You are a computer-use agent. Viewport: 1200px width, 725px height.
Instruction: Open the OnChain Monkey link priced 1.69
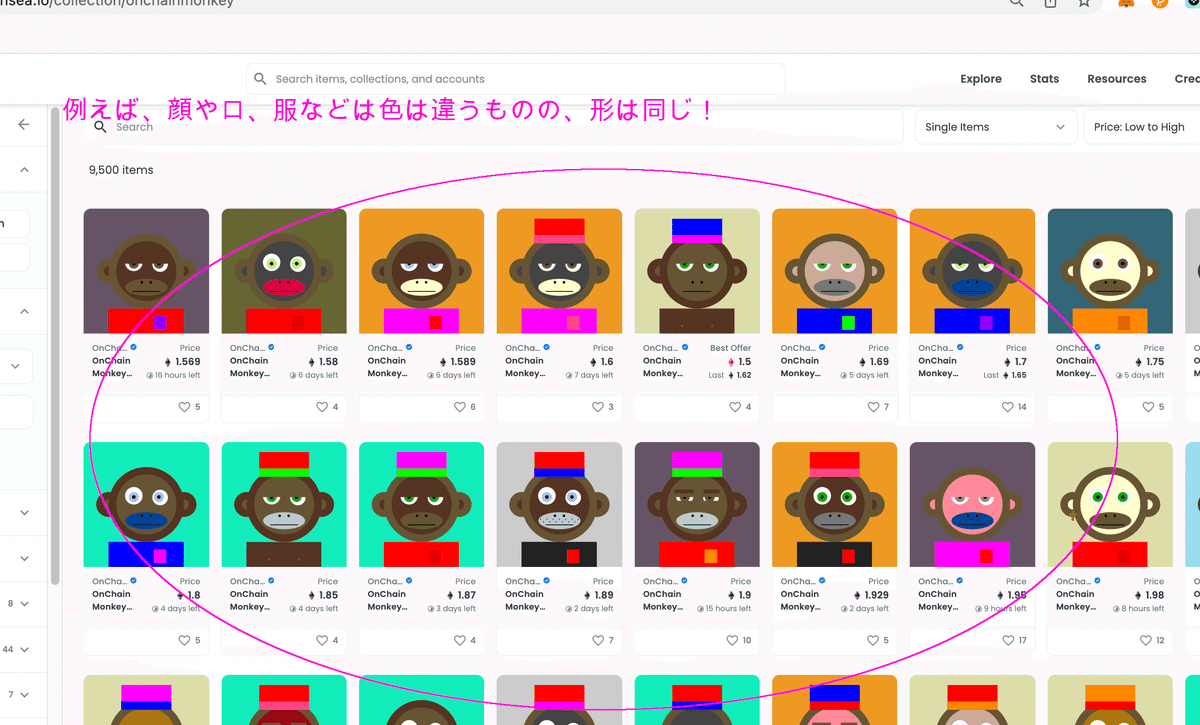coord(800,367)
